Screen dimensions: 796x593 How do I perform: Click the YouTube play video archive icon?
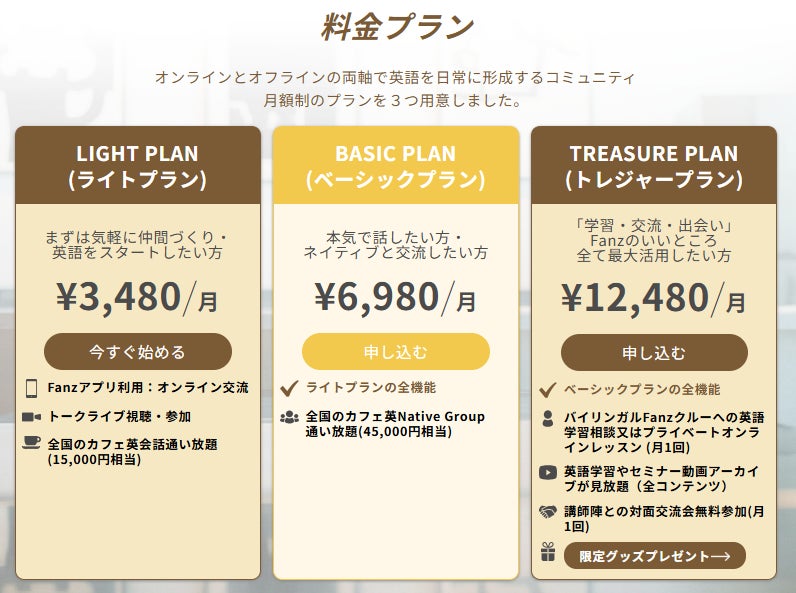[547, 472]
